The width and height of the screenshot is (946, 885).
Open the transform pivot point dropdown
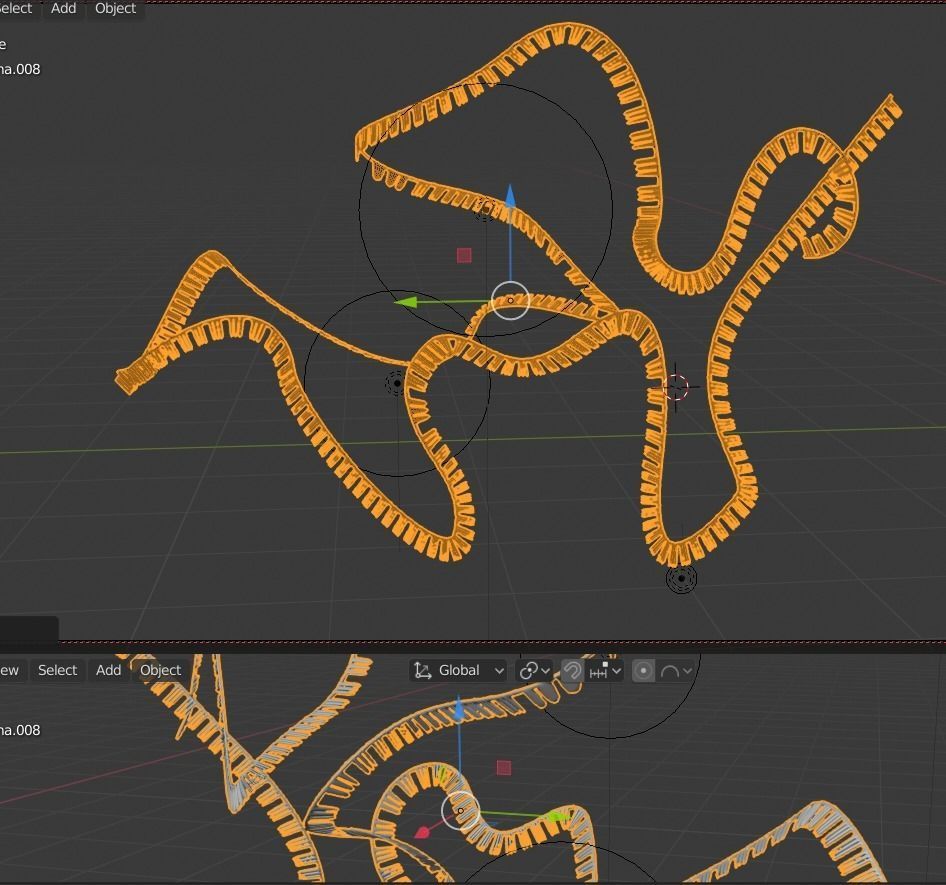point(535,671)
